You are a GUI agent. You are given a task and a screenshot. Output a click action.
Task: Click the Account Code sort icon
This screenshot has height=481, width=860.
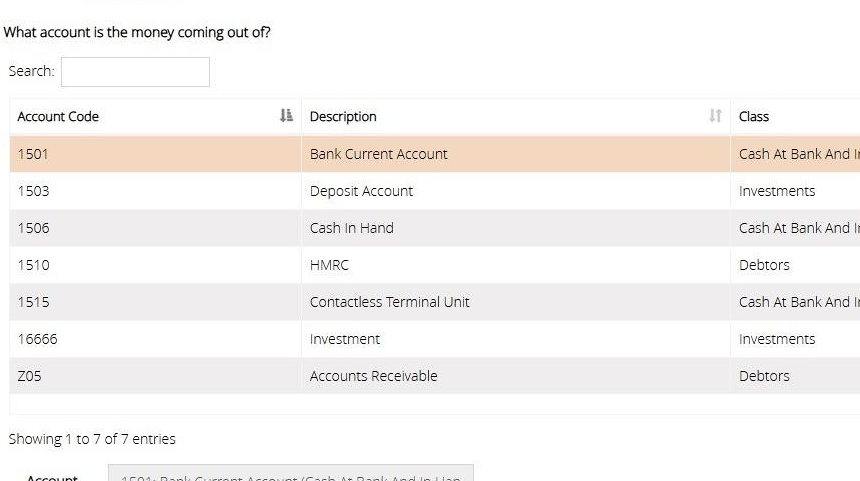pyautogui.click(x=287, y=116)
